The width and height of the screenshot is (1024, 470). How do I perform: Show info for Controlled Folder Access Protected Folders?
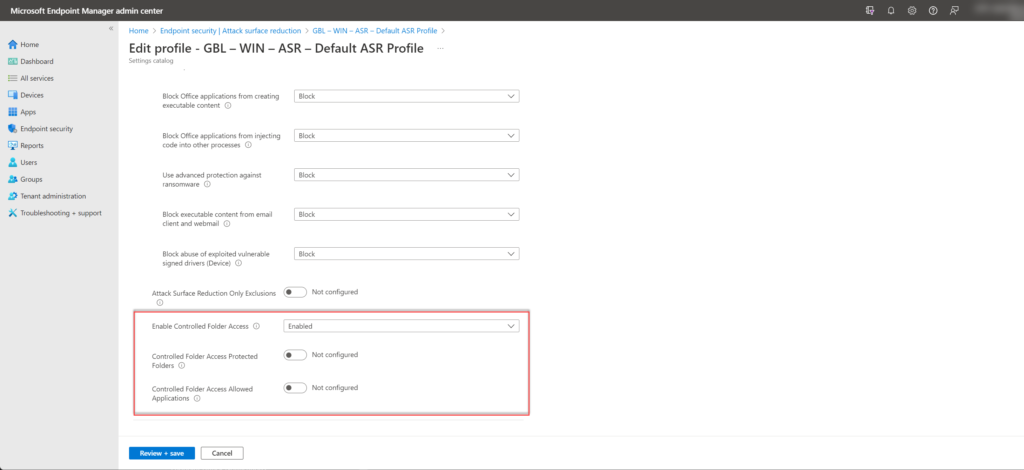click(x=182, y=366)
